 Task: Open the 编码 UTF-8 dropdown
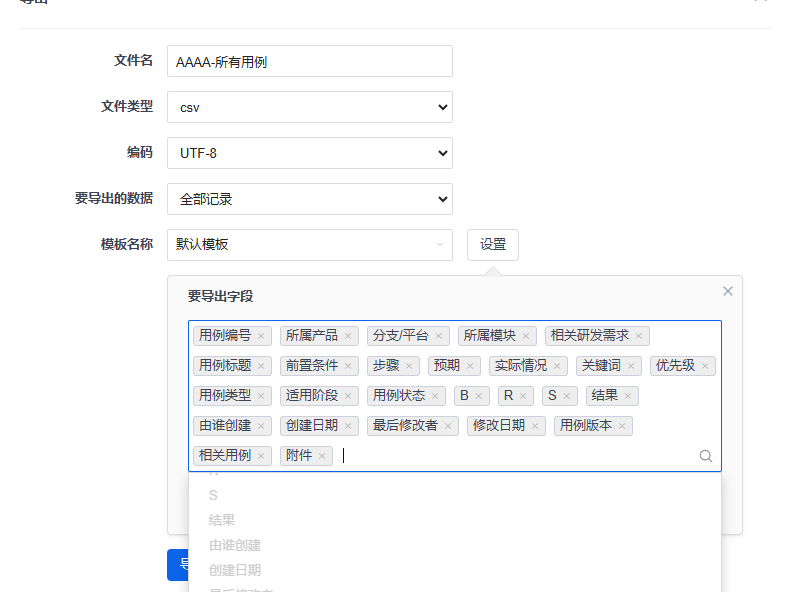310,153
